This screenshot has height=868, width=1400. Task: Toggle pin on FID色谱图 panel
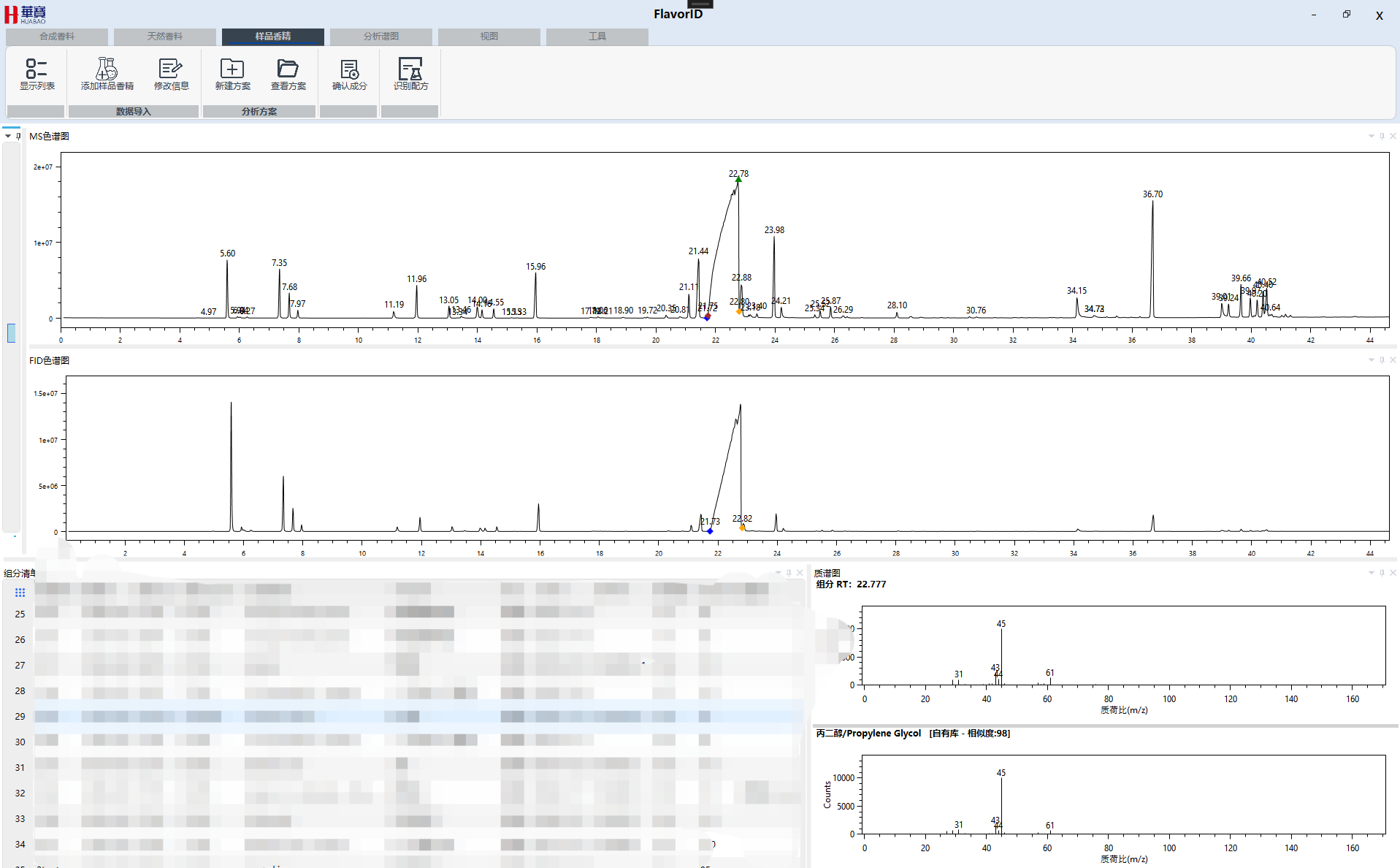(1382, 360)
